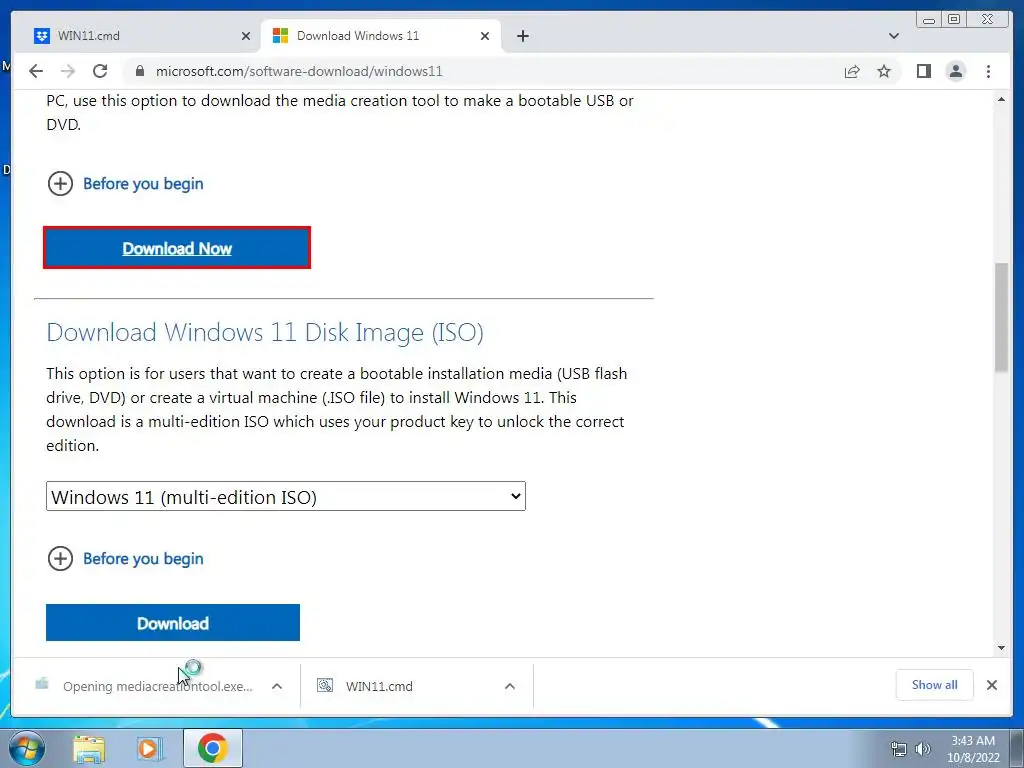Viewport: 1024px width, 768px height.
Task: Click the Microsoft favicon on the active tab
Action: 280,36
